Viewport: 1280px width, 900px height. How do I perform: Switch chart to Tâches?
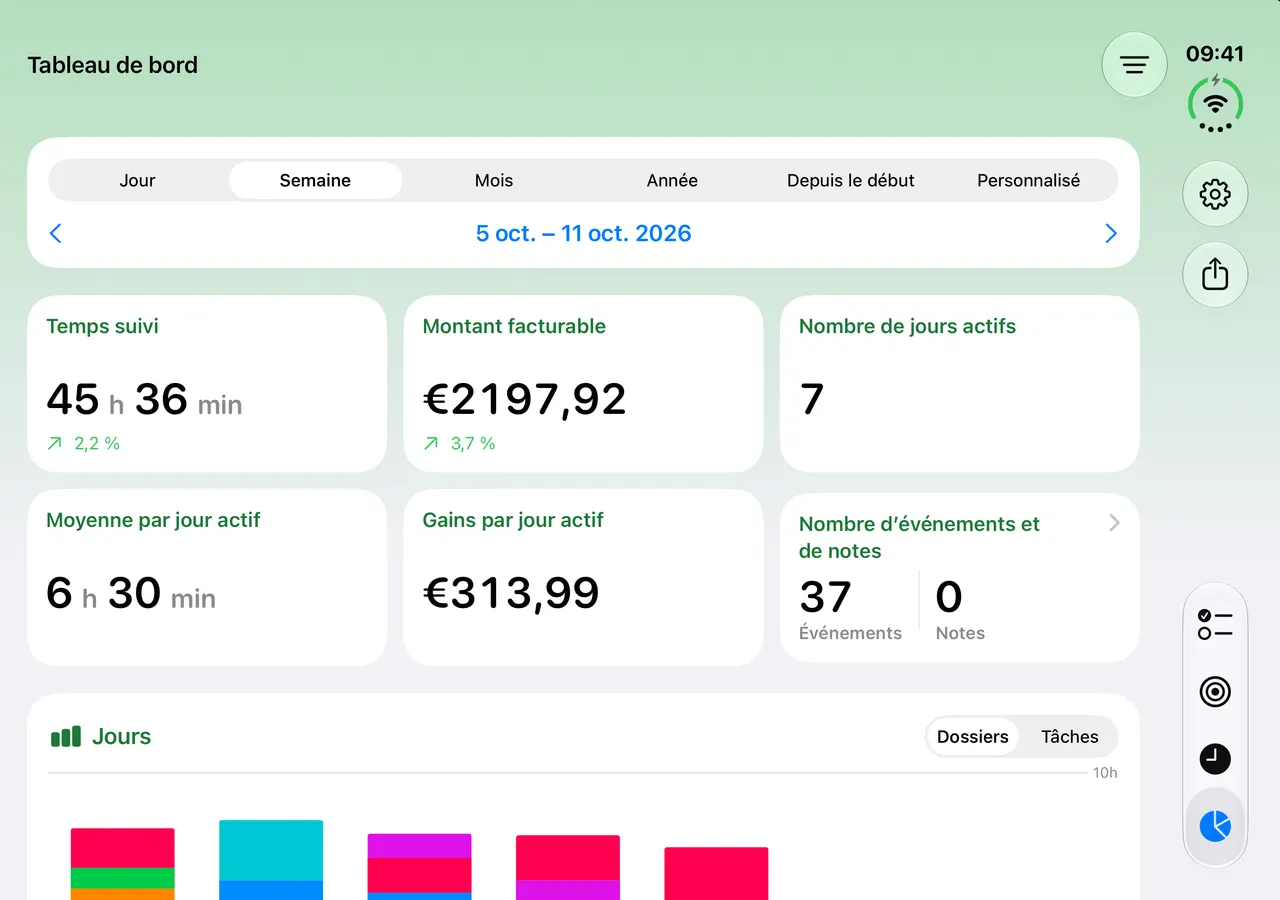pos(1070,737)
